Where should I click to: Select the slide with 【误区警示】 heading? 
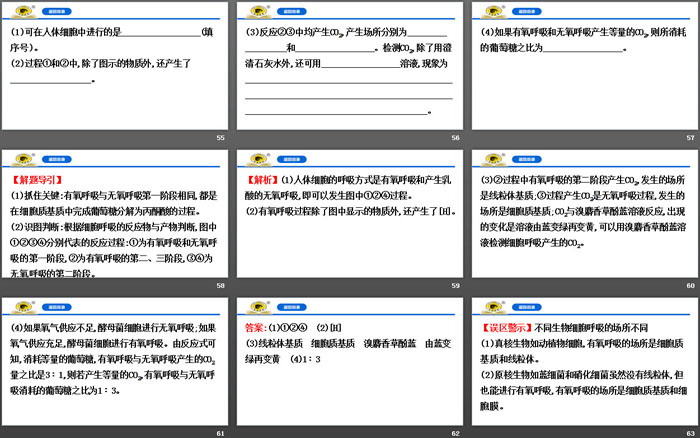click(x=585, y=361)
